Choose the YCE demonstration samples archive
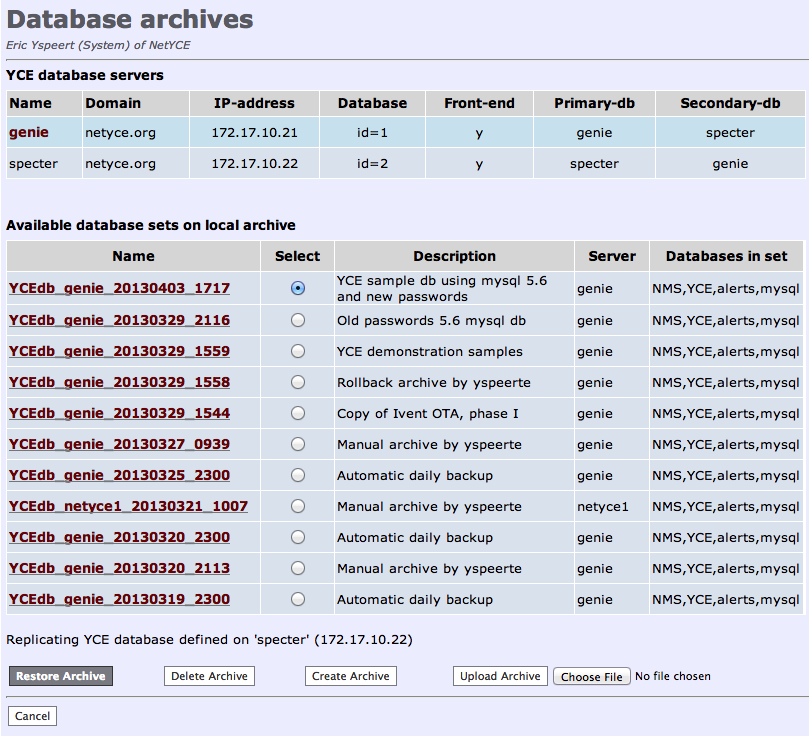Screen dimensions: 809x736 [x=297, y=350]
